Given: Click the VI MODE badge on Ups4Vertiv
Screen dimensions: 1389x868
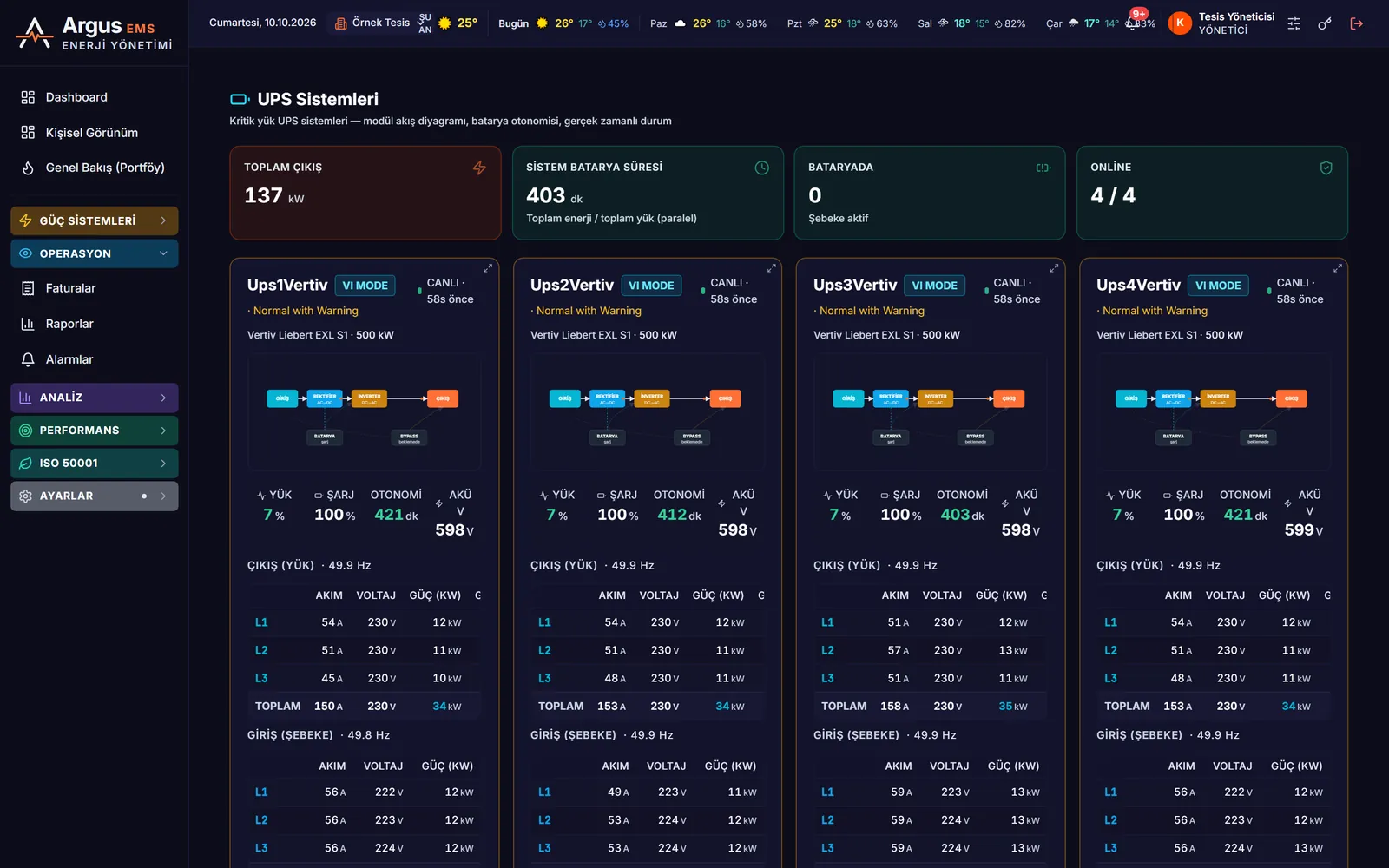Looking at the screenshot, I should tap(1218, 286).
